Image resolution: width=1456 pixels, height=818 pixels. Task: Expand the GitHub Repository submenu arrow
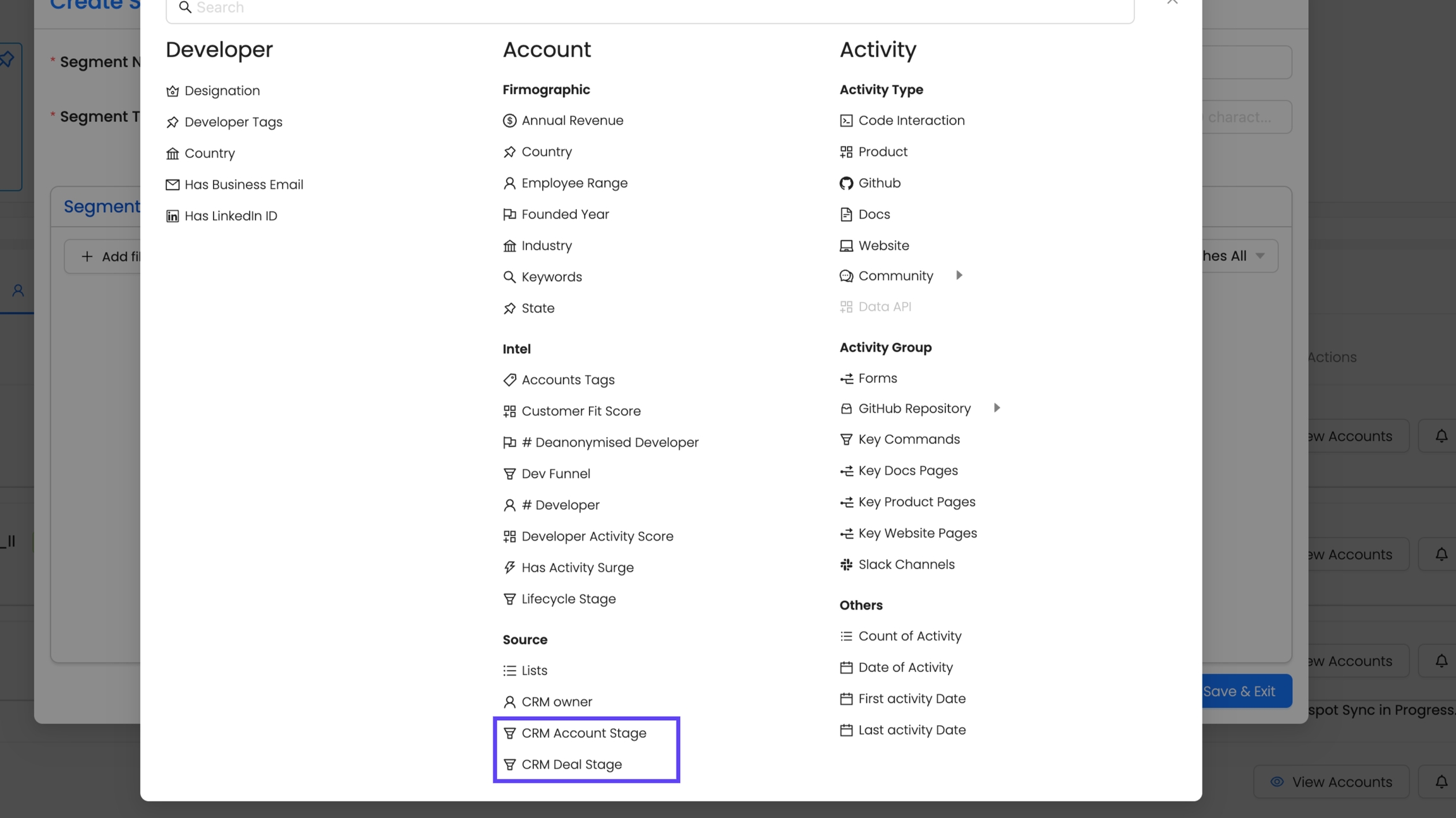[997, 408]
